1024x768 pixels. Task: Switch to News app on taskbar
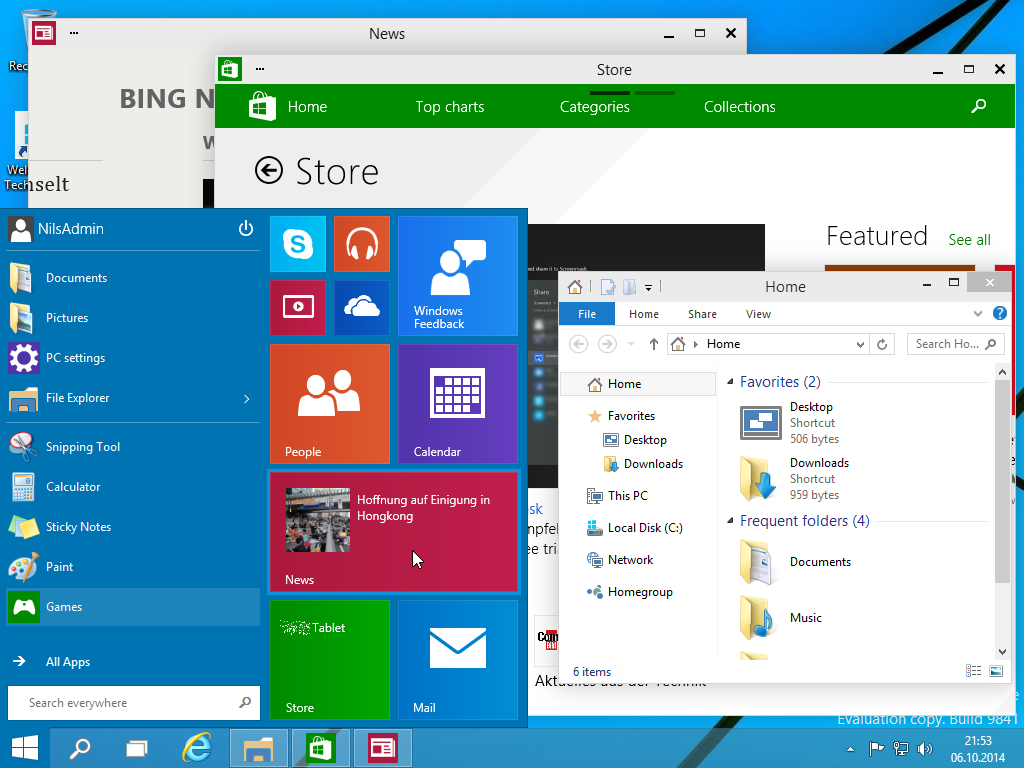(382, 748)
